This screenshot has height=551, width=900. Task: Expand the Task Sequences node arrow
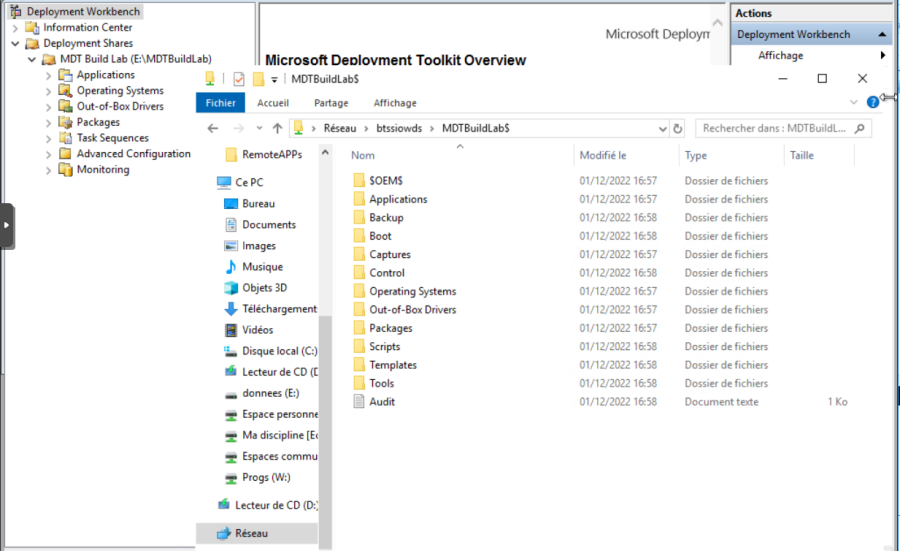pyautogui.click(x=49, y=138)
